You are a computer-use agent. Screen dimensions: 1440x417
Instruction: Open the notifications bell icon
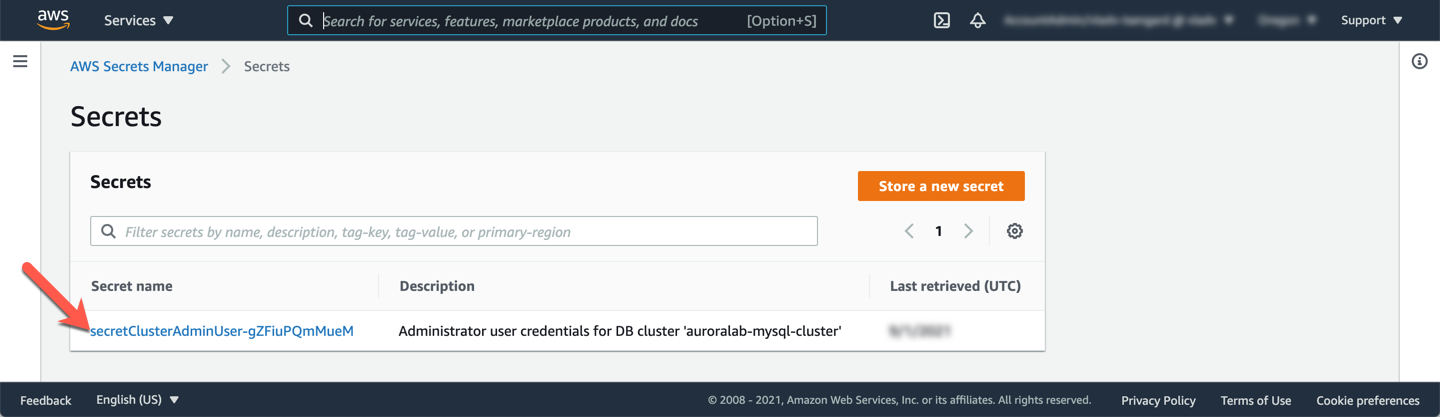tap(978, 20)
